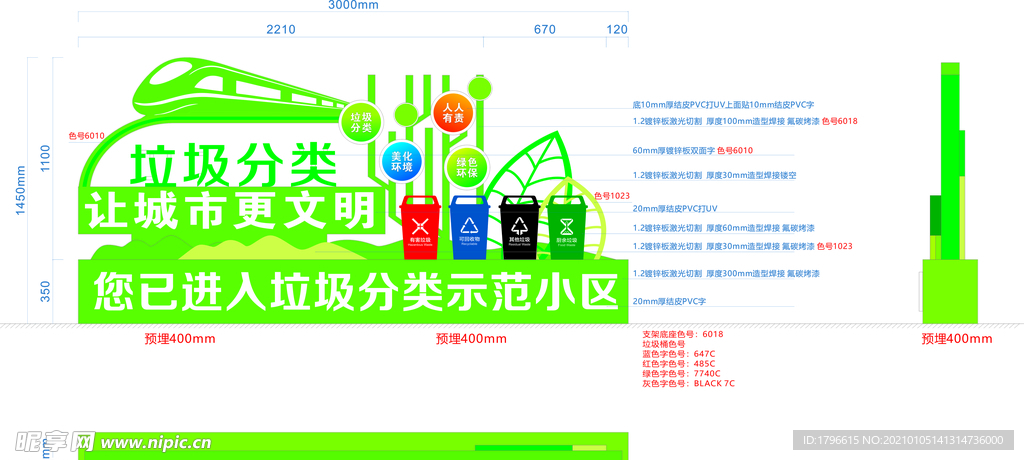Click the blank green circle beside 垃圾分类 badge
Viewport: 1024px width, 460px height.
pyautogui.click(x=407, y=114)
